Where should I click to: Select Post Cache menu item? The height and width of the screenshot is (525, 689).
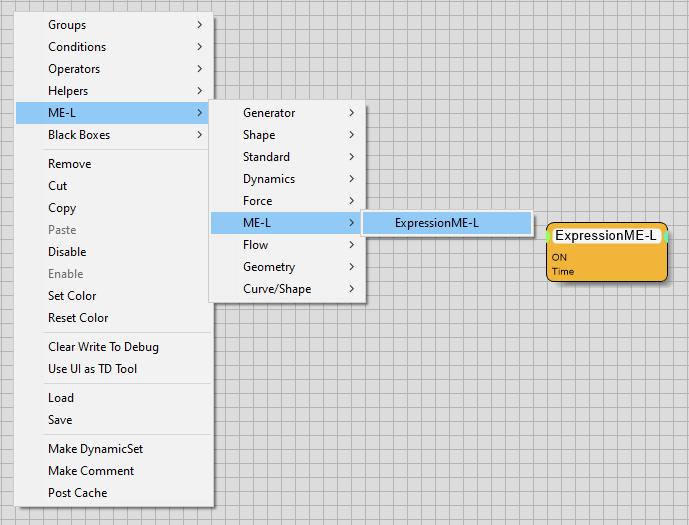(77, 493)
